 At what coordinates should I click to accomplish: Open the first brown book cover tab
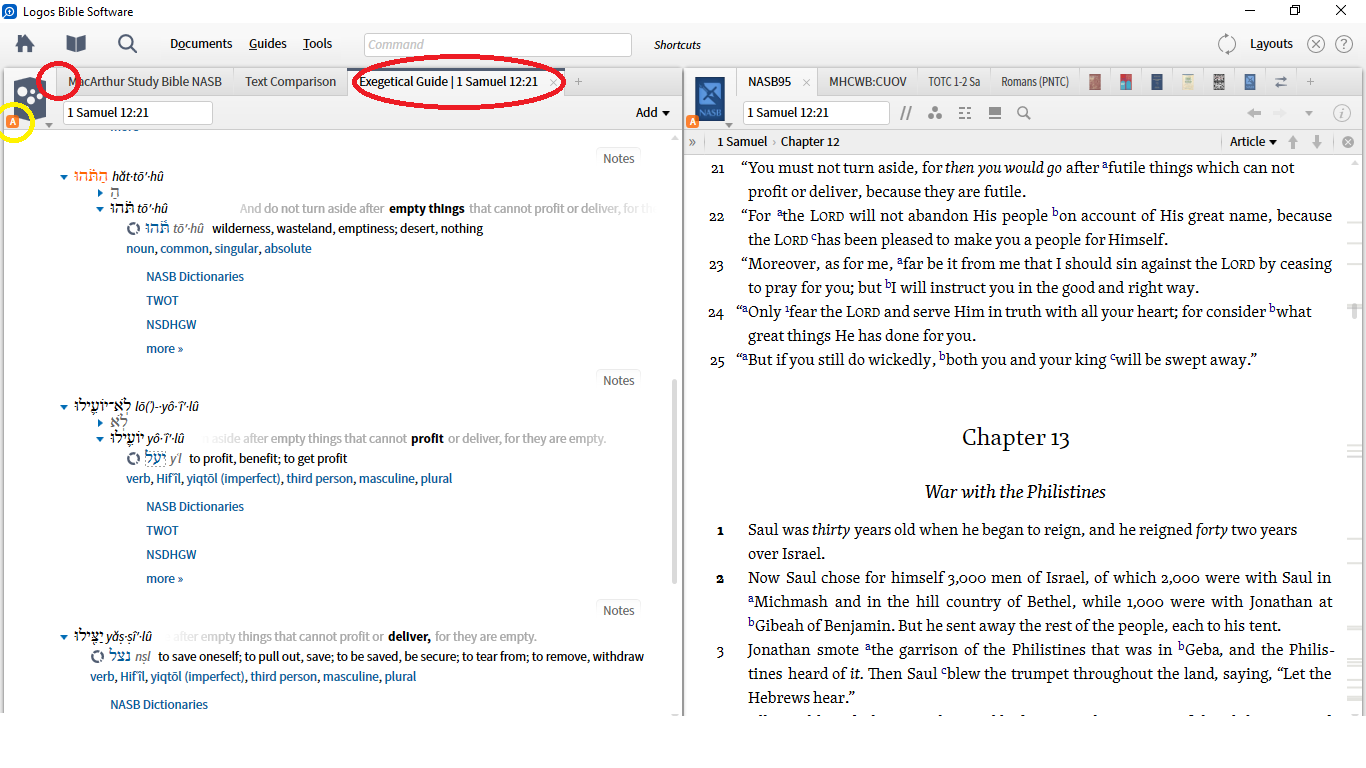[x=1095, y=82]
